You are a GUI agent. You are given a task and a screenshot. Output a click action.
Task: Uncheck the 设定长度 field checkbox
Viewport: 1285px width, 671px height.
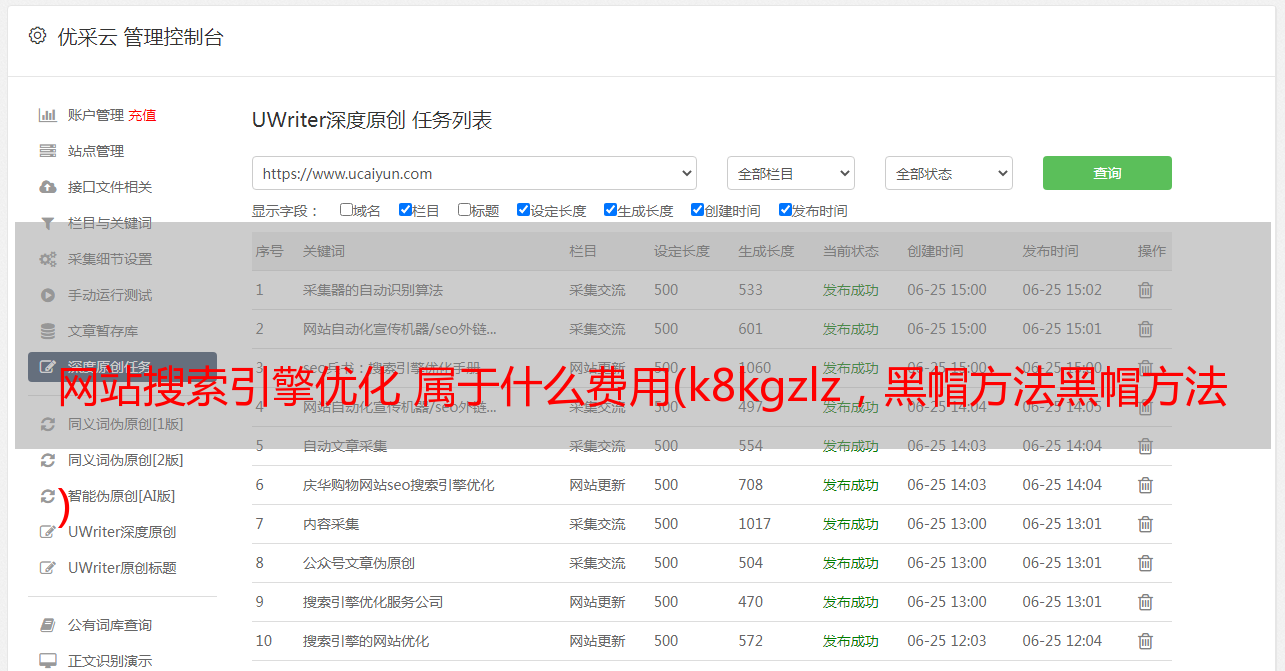tap(523, 210)
